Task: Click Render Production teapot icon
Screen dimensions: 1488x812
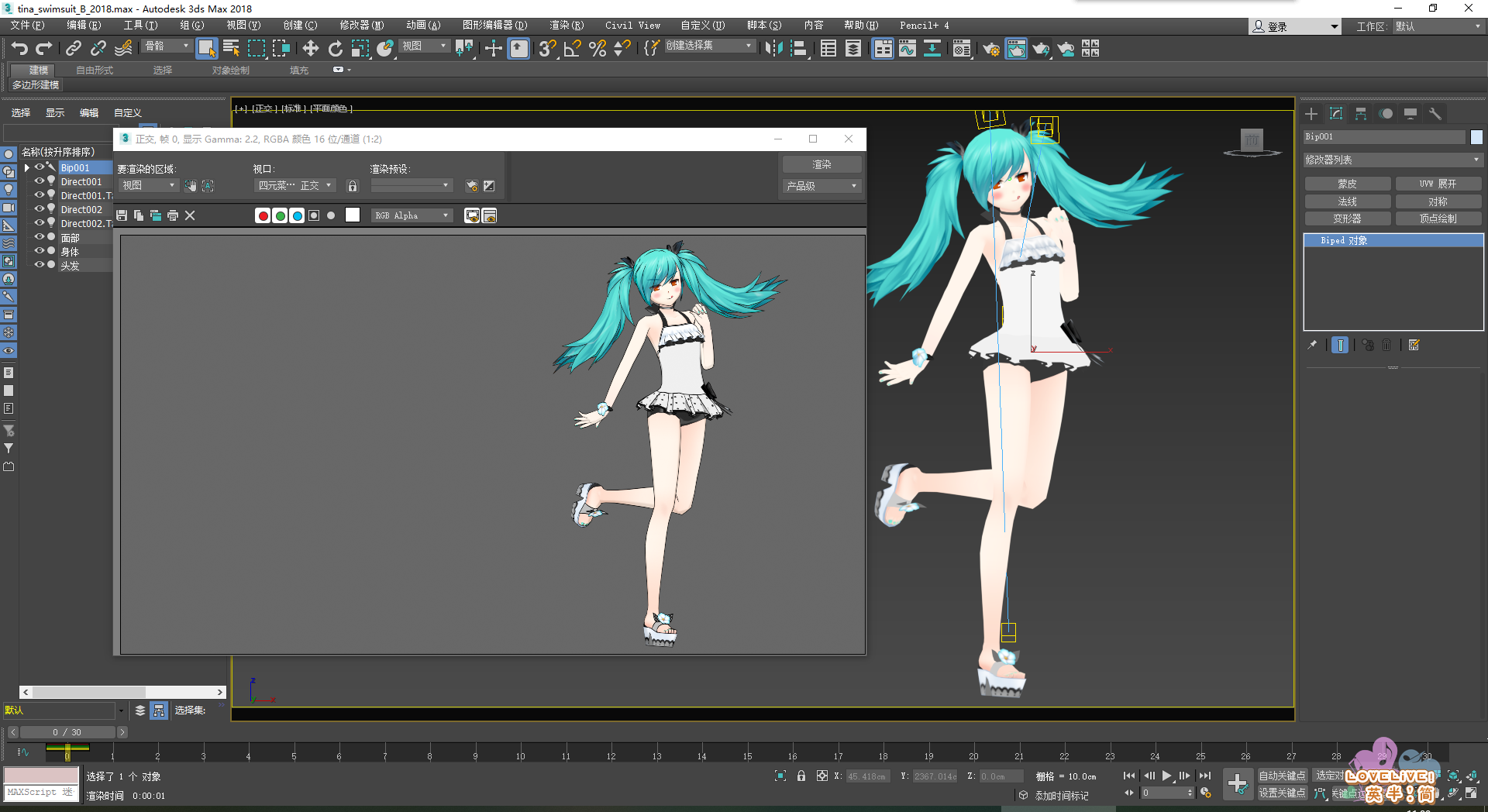Action: tap(1041, 49)
